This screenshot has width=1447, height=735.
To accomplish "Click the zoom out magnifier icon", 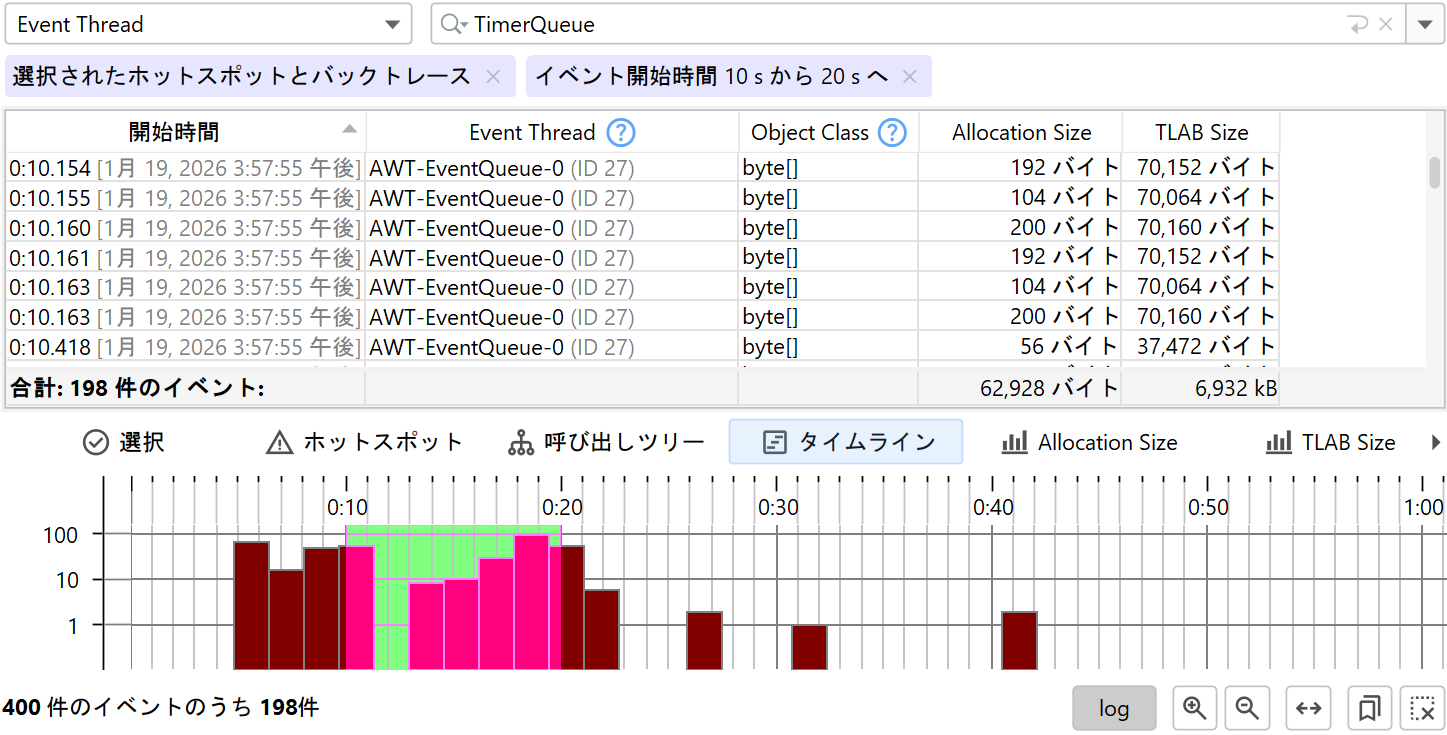I will pos(1246,708).
